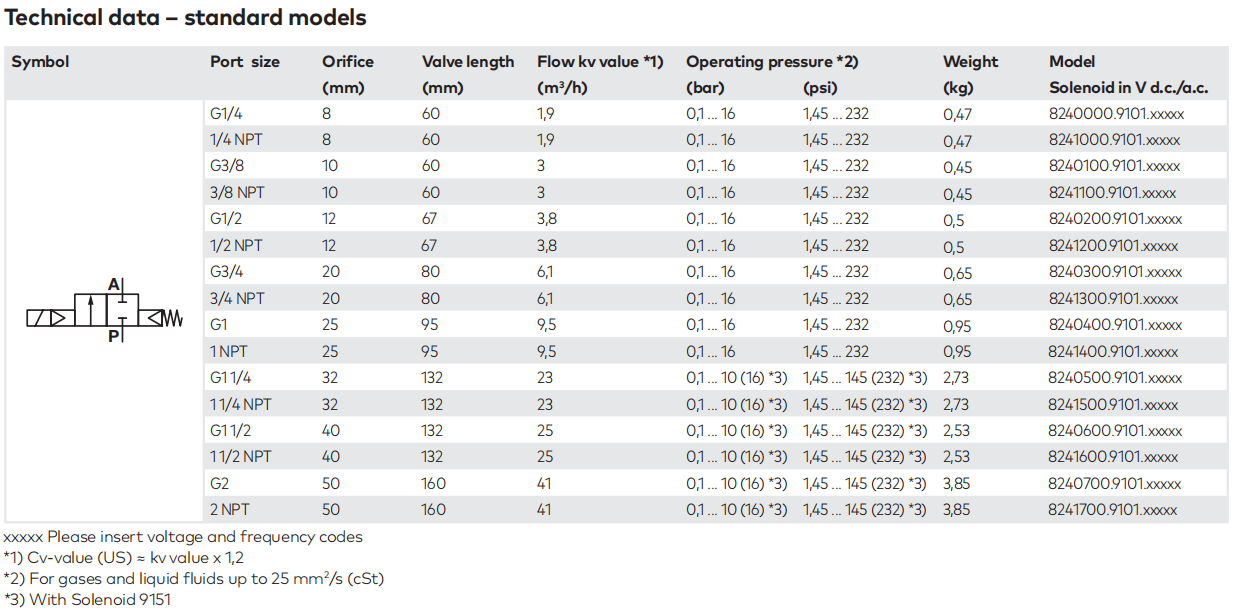Image resolution: width=1233 pixels, height=610 pixels.
Task: Select weight value 3,85 in G2 row
Action: tap(957, 485)
